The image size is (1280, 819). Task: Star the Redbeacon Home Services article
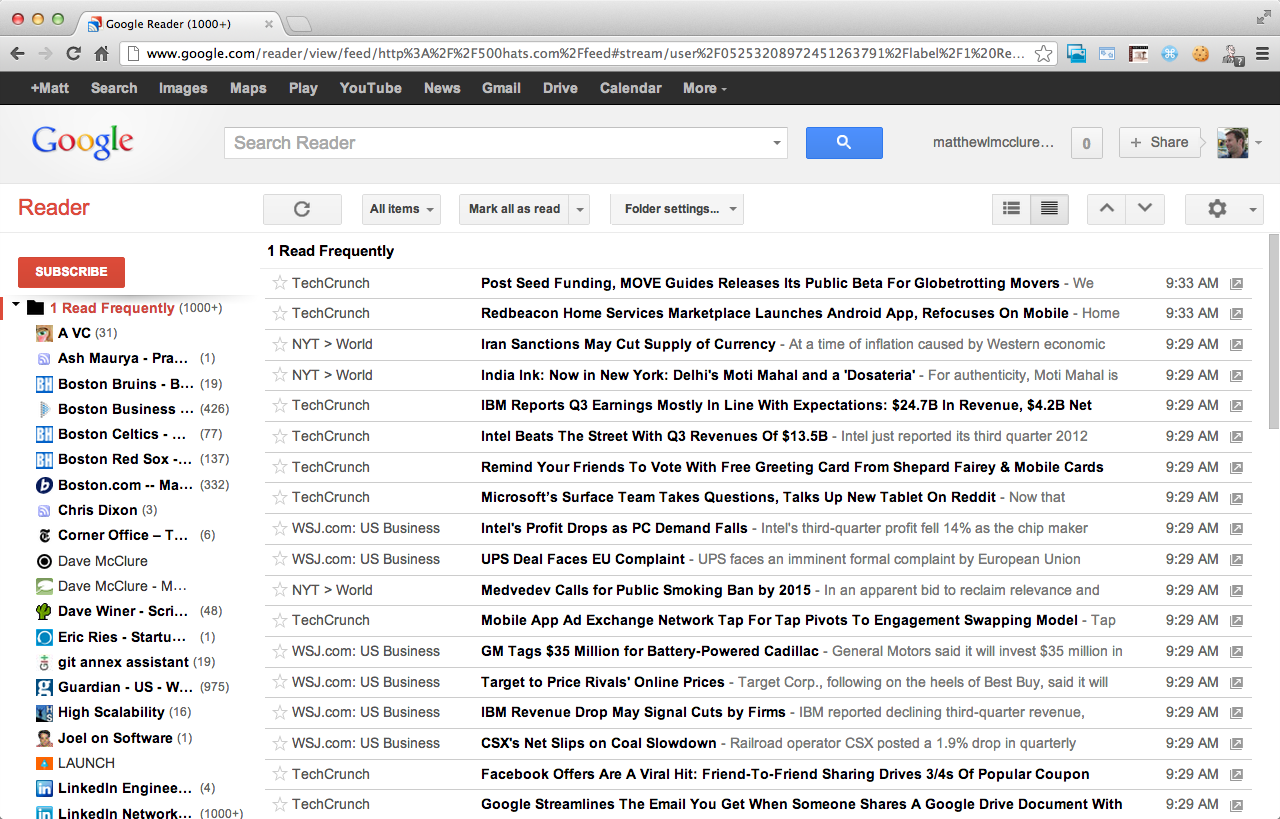pyautogui.click(x=279, y=313)
